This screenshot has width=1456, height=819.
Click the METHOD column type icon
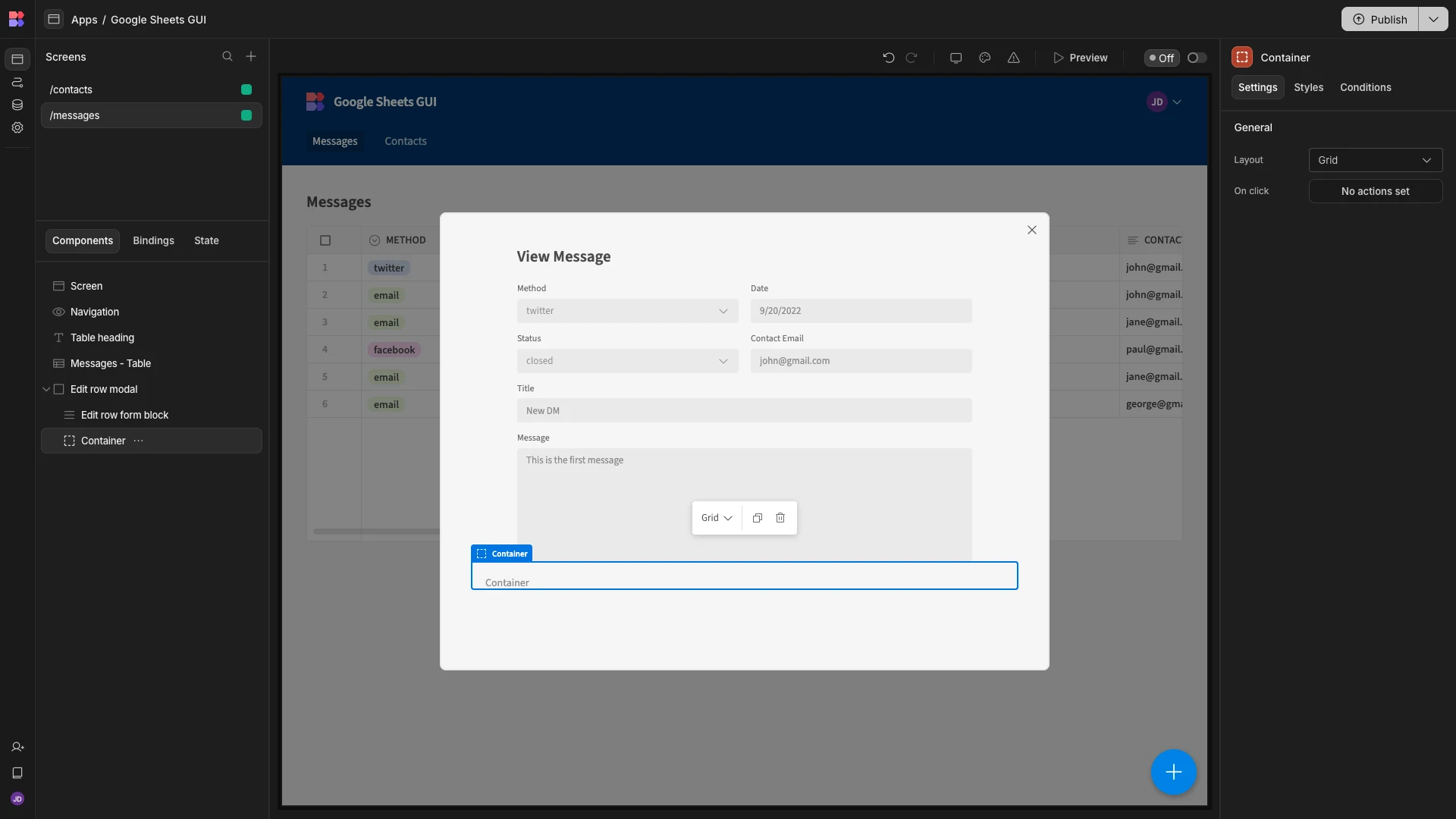[374, 240]
